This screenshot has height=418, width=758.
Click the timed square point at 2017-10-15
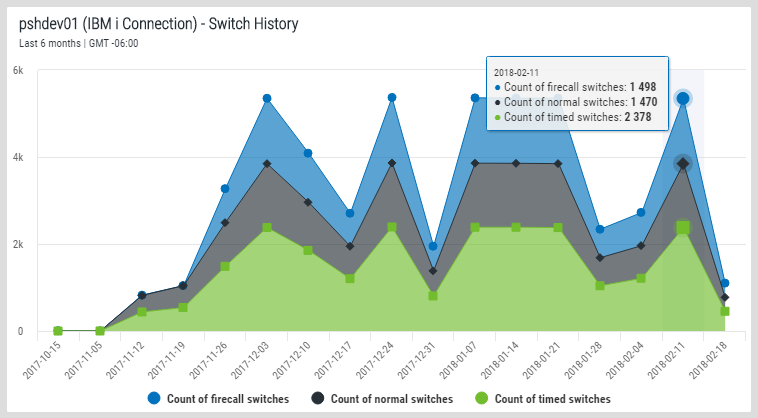pos(58,331)
